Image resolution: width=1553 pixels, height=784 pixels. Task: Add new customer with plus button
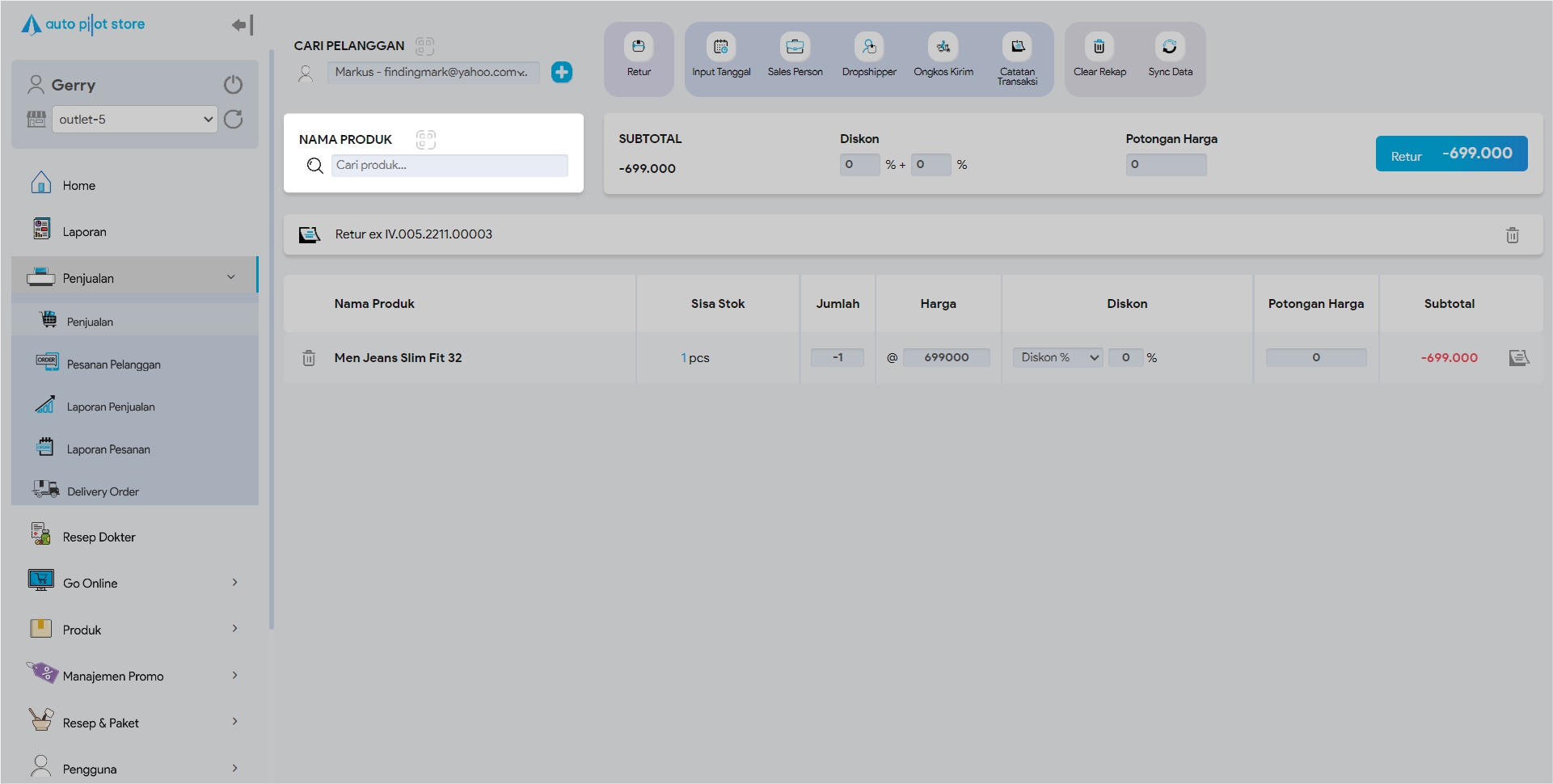562,73
